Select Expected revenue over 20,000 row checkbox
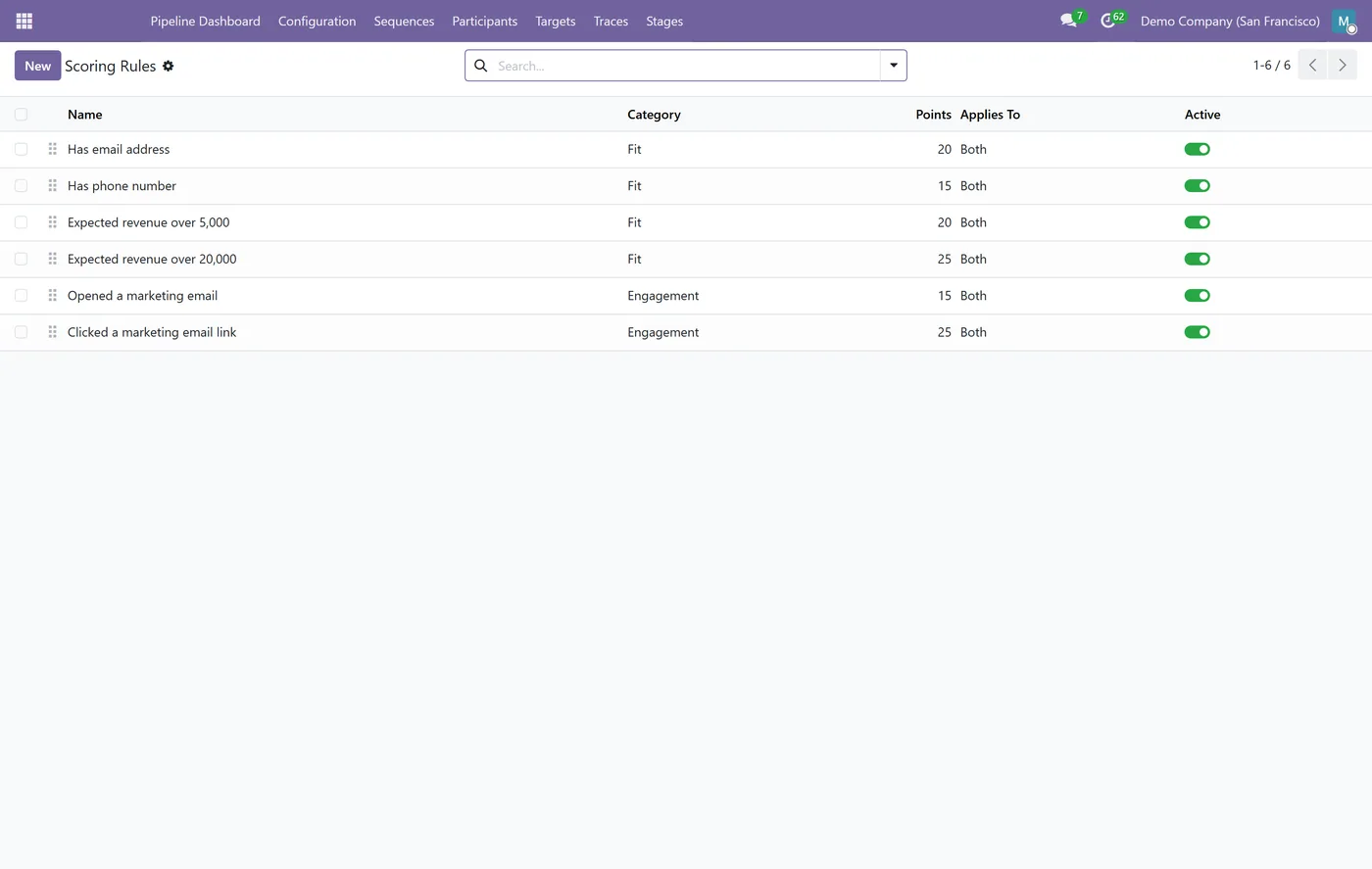Image resolution: width=1372 pixels, height=869 pixels. 21,259
